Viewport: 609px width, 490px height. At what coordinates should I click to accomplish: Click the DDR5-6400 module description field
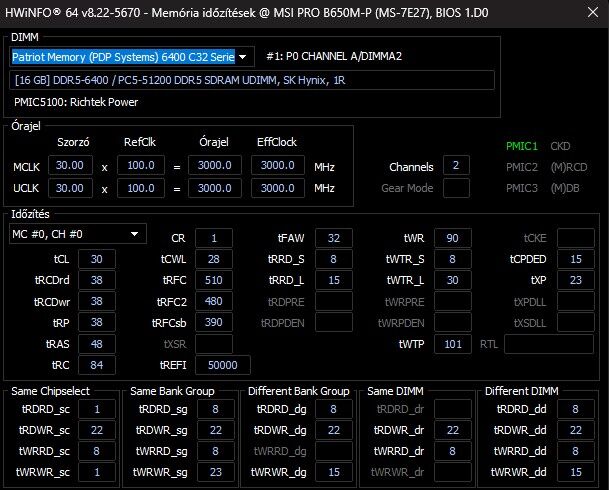[252, 80]
